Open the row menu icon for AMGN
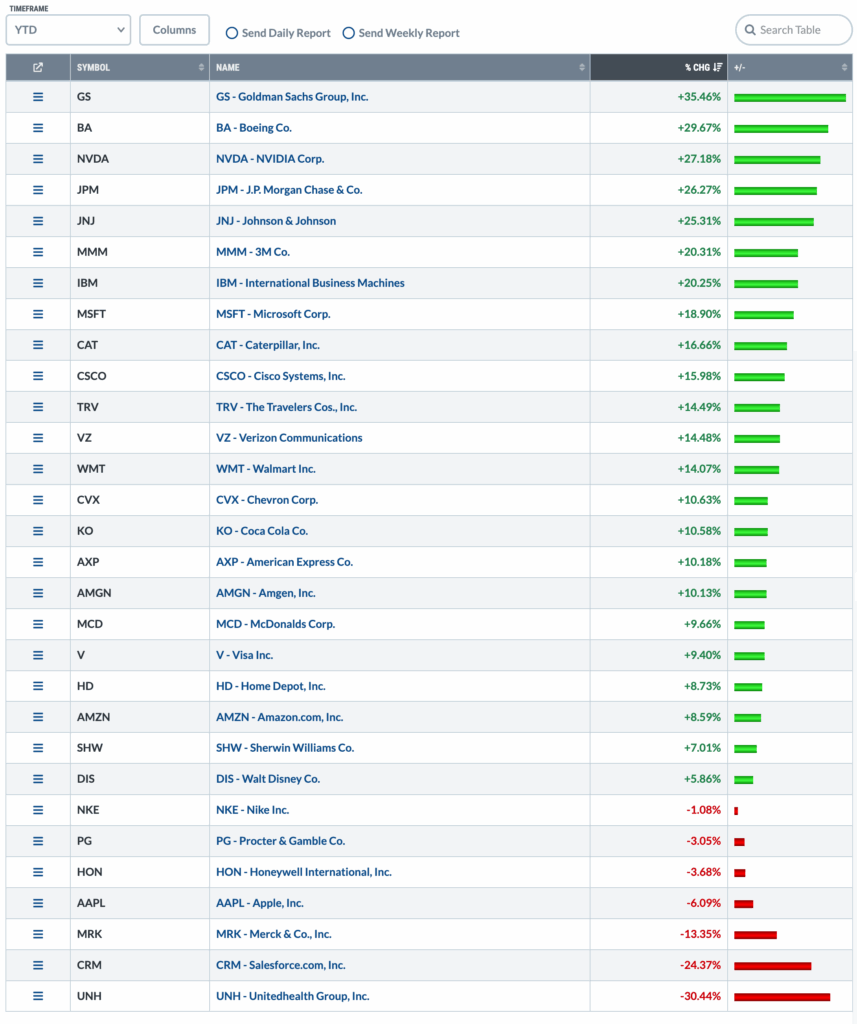This screenshot has height=1024, width=857. click(x=38, y=593)
